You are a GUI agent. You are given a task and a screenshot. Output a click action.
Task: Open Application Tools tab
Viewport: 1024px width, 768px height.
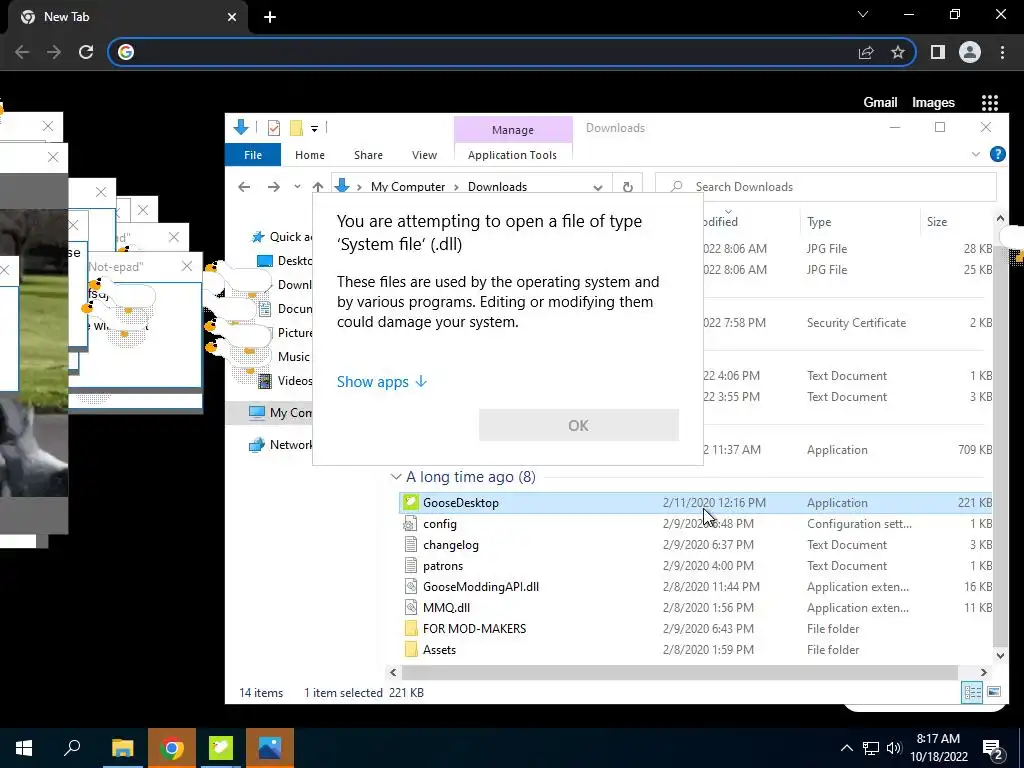pyautogui.click(x=513, y=155)
